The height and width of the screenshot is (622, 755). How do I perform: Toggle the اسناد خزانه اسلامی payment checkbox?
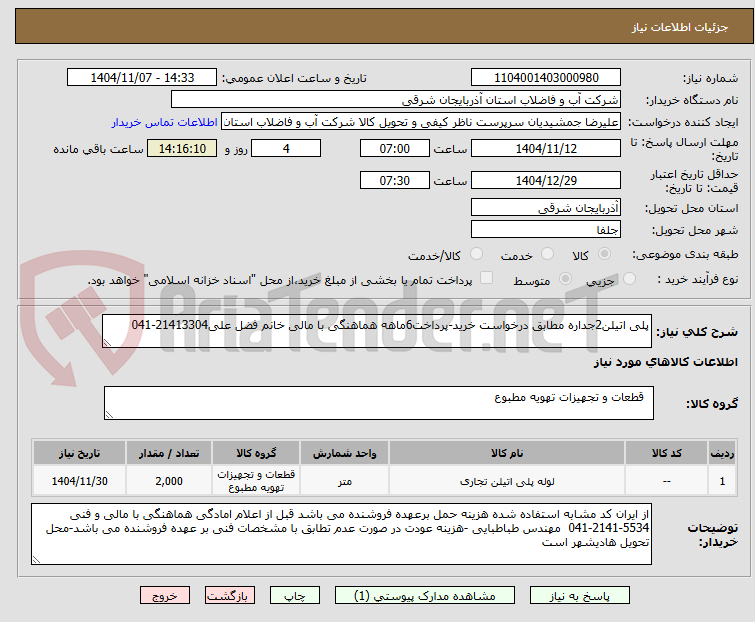pyautogui.click(x=487, y=278)
